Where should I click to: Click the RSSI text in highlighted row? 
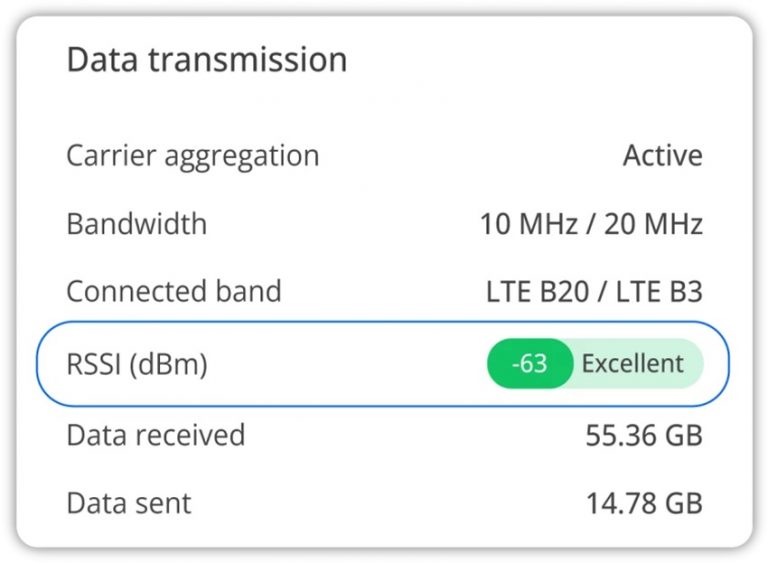point(94,364)
